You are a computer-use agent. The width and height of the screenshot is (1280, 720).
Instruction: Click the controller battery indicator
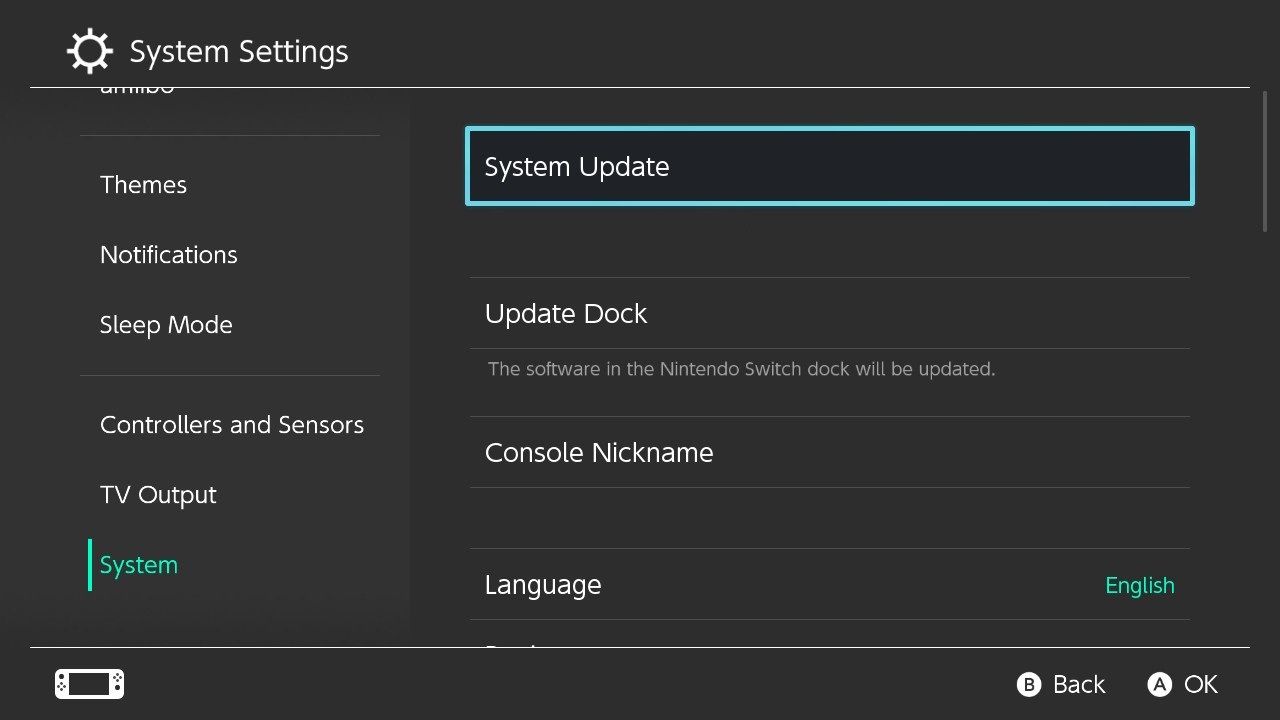pos(88,684)
